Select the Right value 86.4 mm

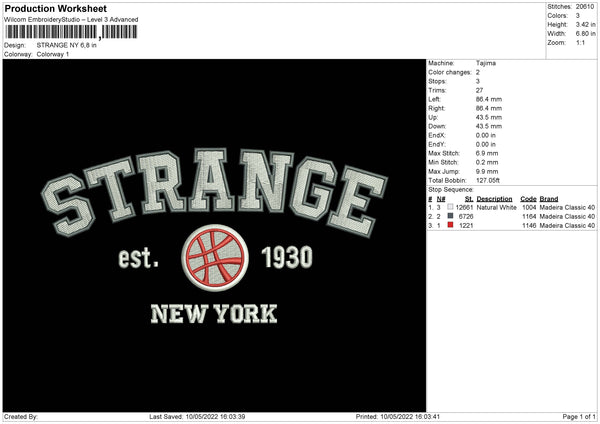click(x=489, y=108)
